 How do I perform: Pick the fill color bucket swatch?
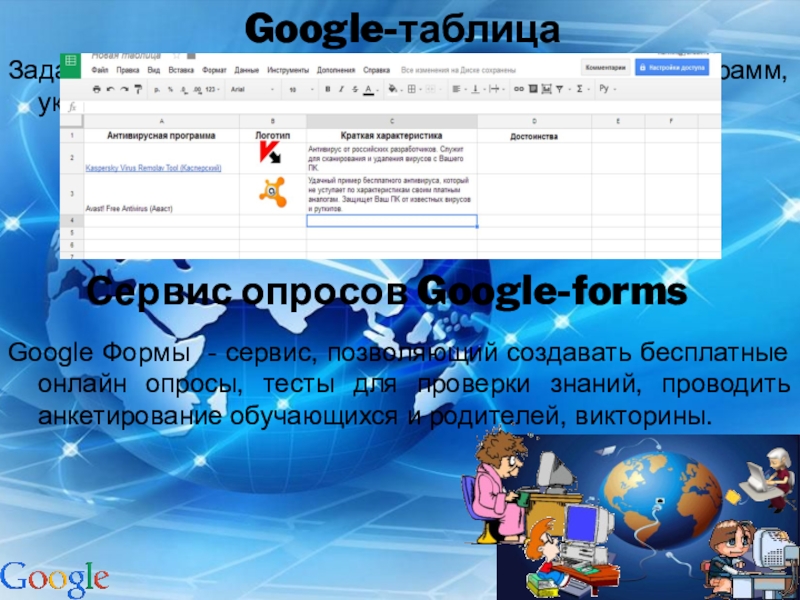tap(392, 89)
